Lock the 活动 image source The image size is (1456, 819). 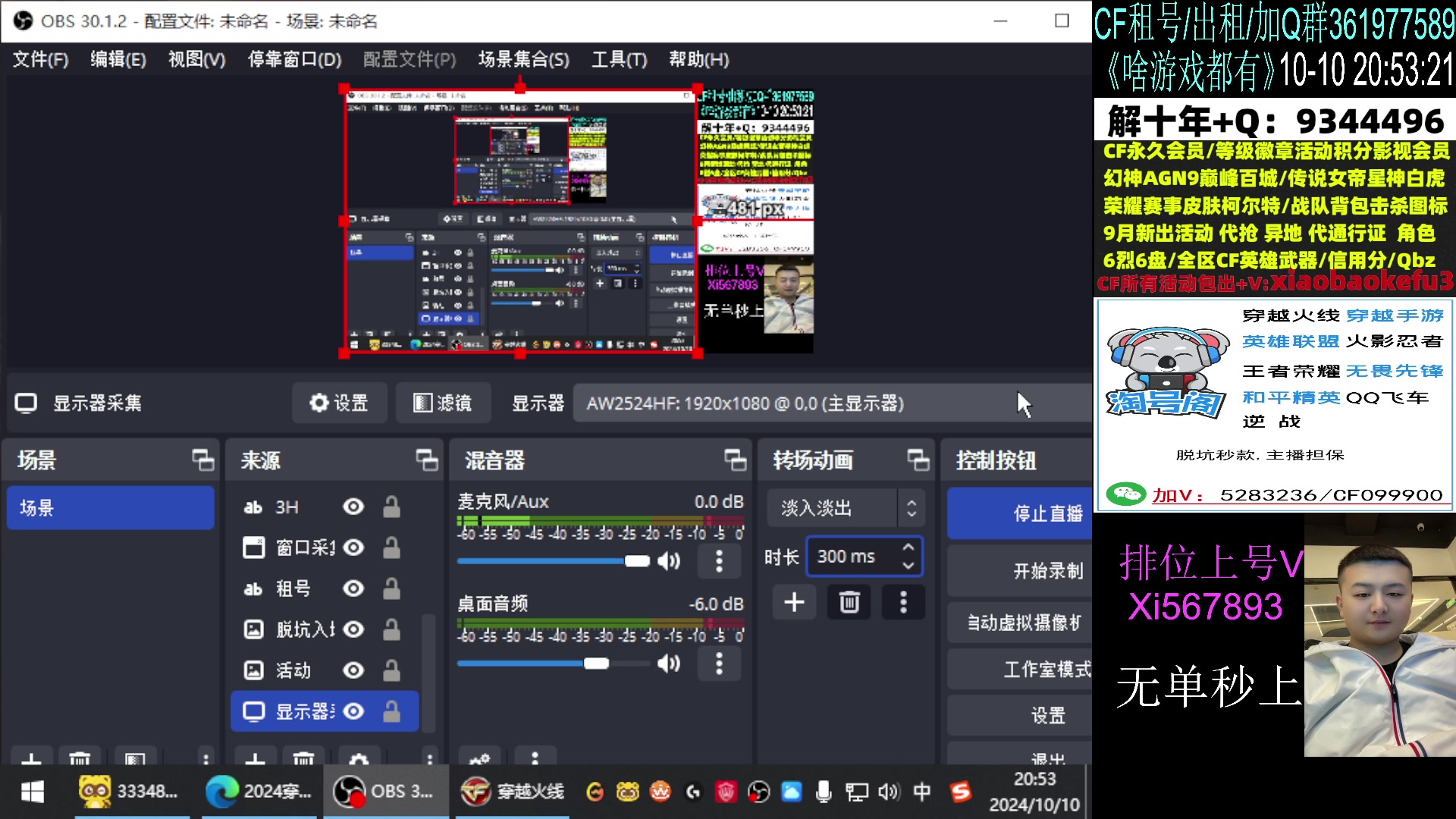click(391, 670)
